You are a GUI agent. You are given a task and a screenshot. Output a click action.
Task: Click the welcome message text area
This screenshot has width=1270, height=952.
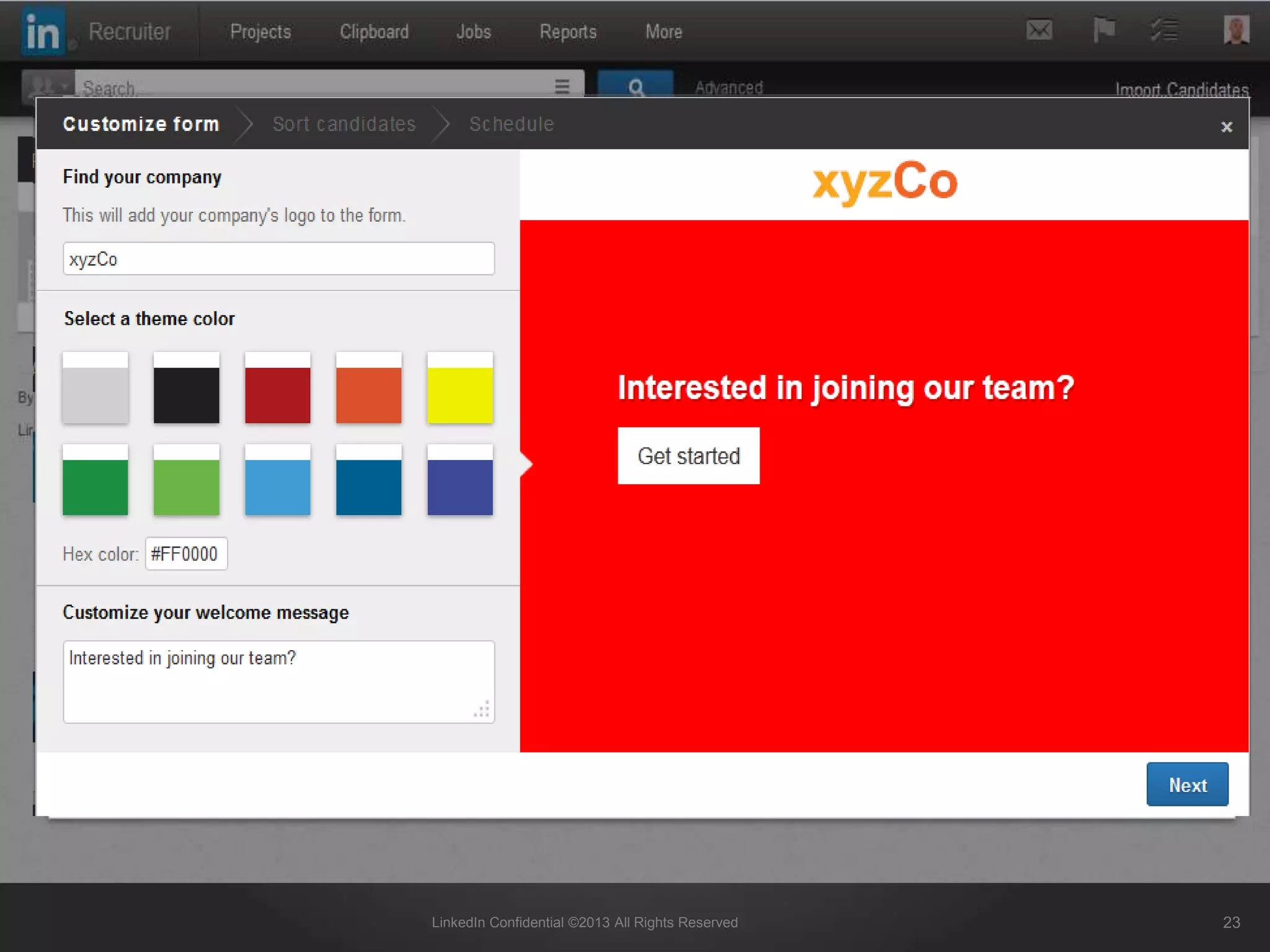(278, 681)
